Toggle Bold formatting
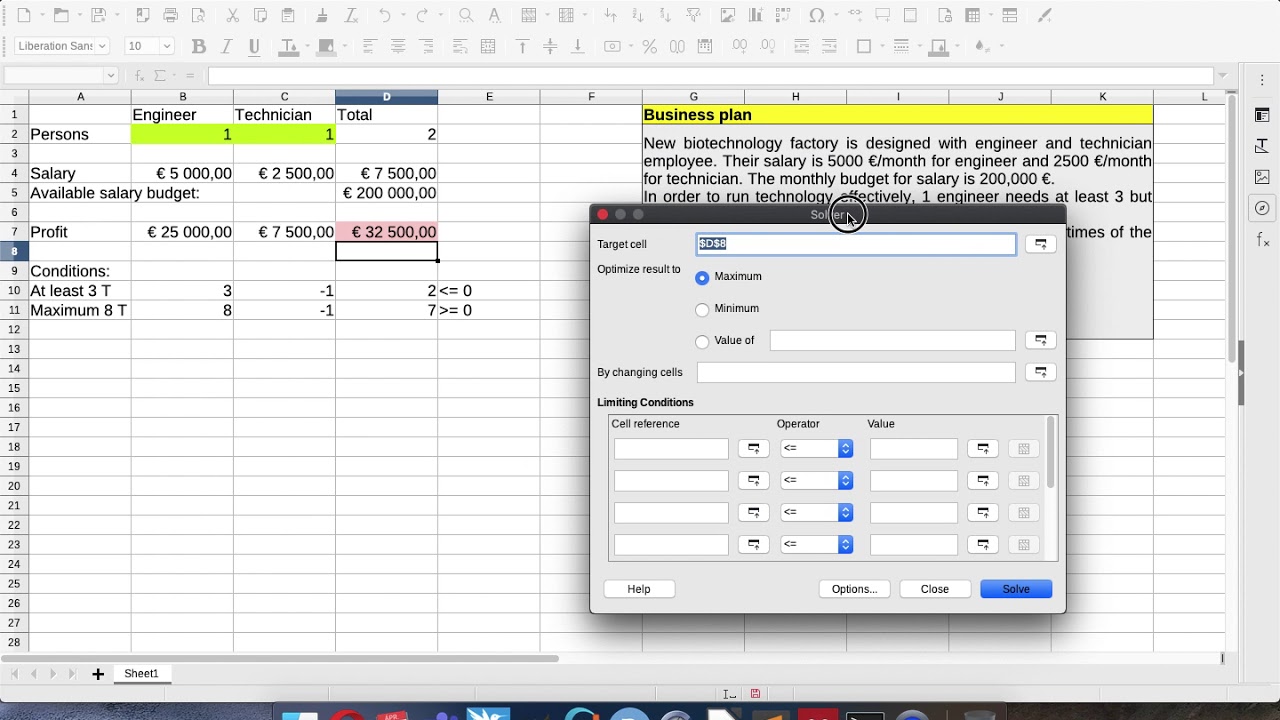1280x720 pixels. [198, 47]
